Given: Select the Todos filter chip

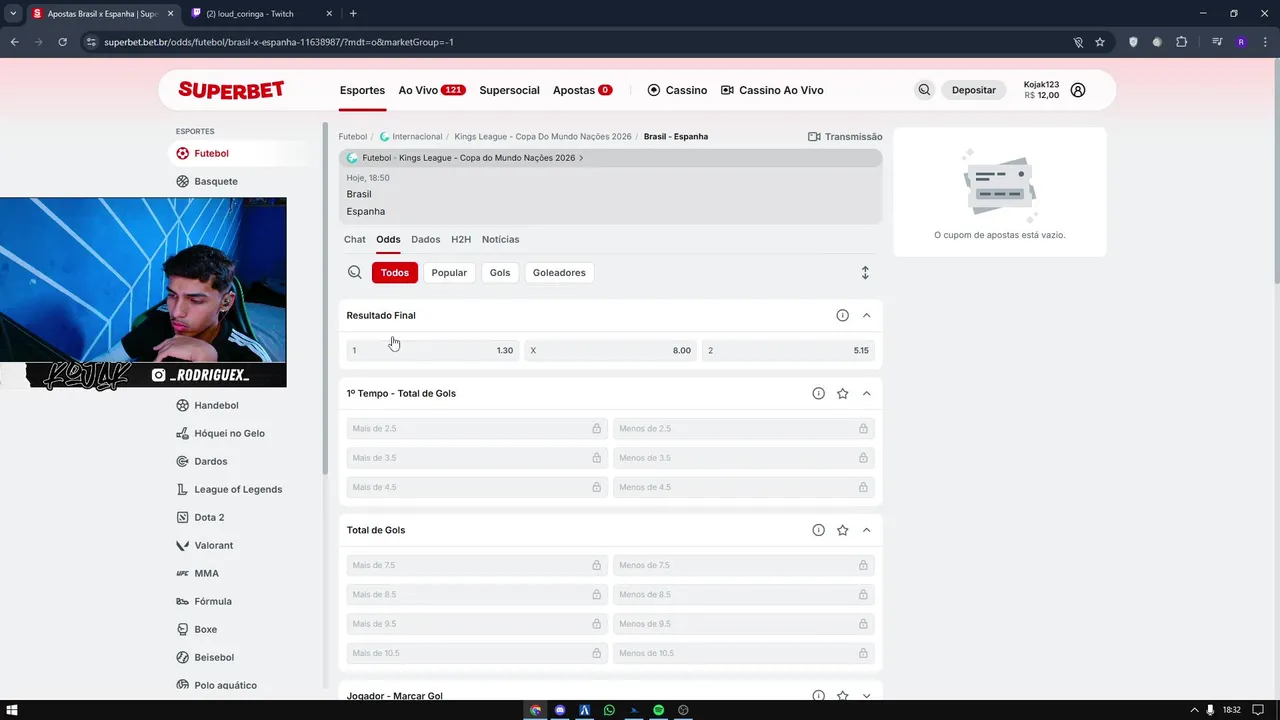Looking at the screenshot, I should coord(395,272).
